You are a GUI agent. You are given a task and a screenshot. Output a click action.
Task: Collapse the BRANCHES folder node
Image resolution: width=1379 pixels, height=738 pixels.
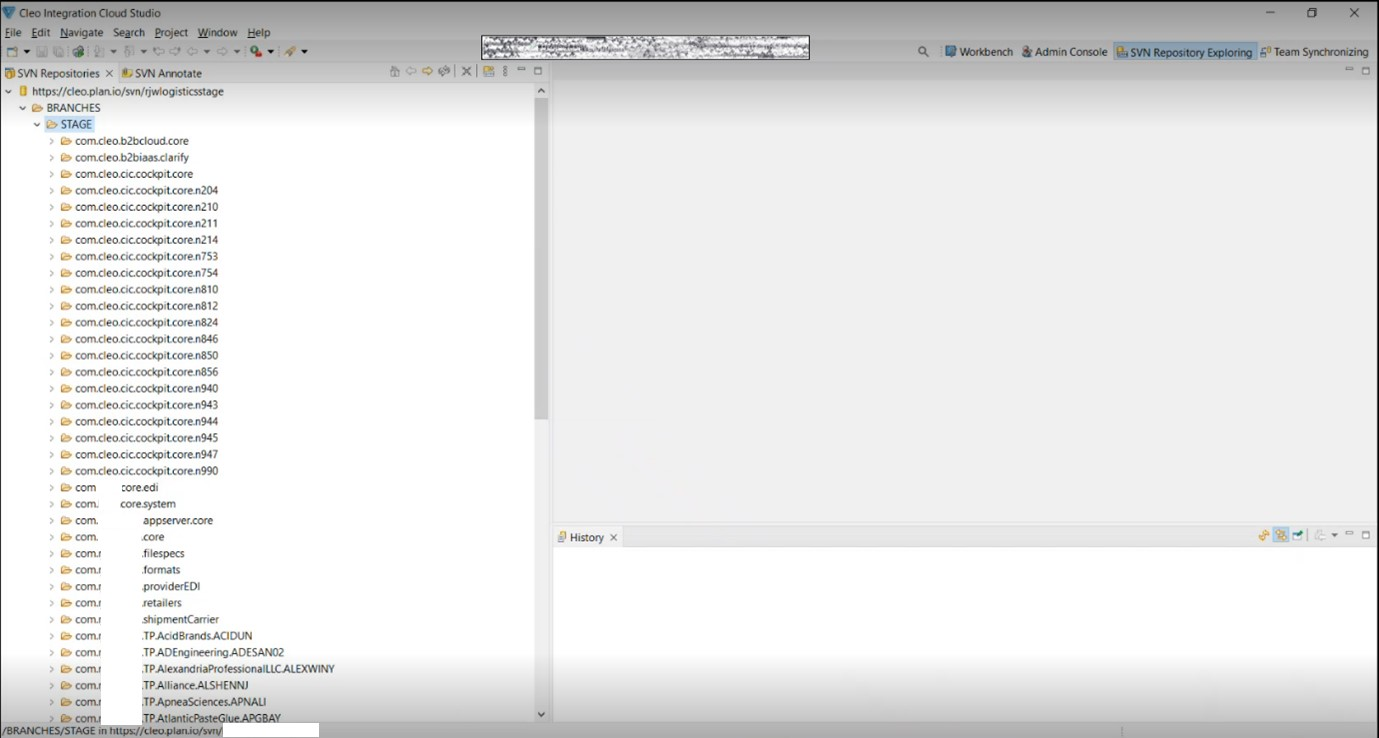point(23,108)
